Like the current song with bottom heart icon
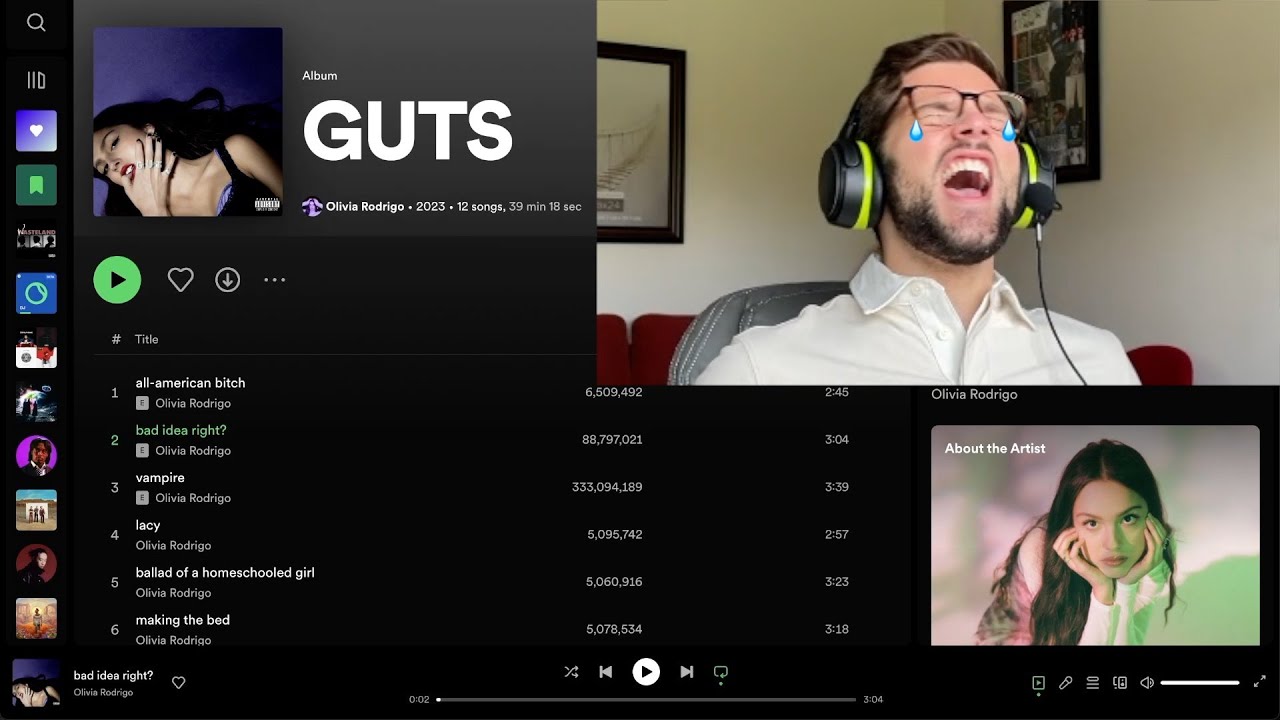This screenshot has width=1280, height=720. pyautogui.click(x=179, y=683)
